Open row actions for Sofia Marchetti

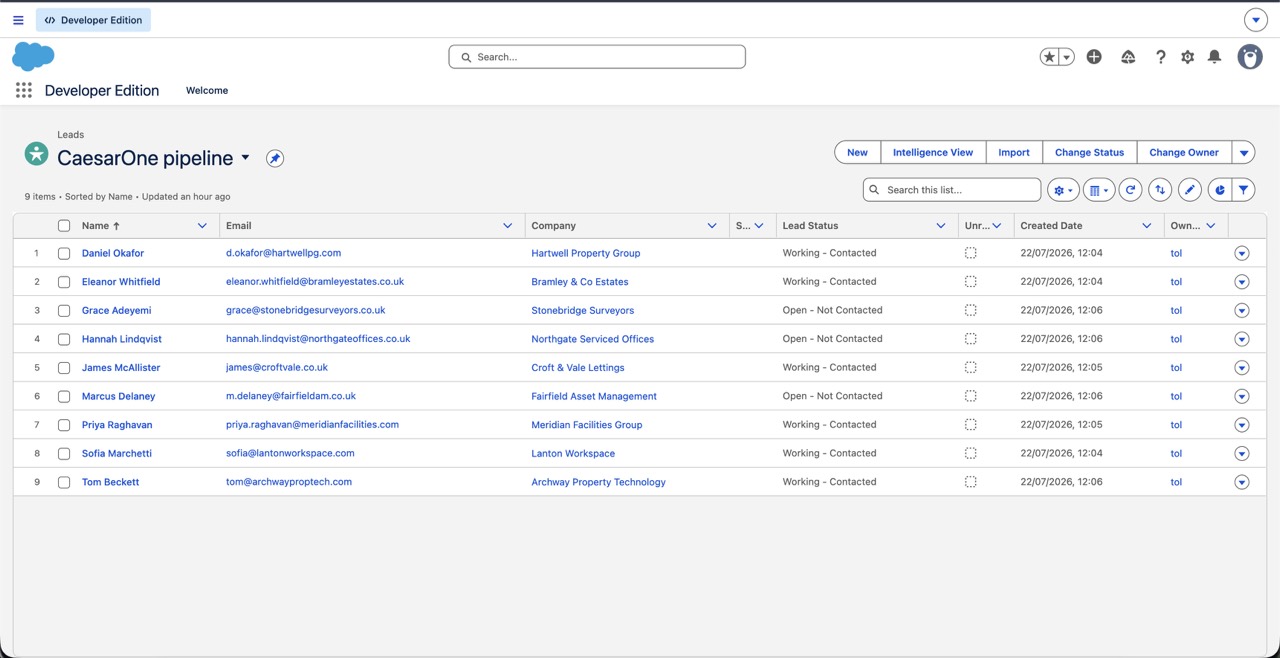click(1242, 454)
